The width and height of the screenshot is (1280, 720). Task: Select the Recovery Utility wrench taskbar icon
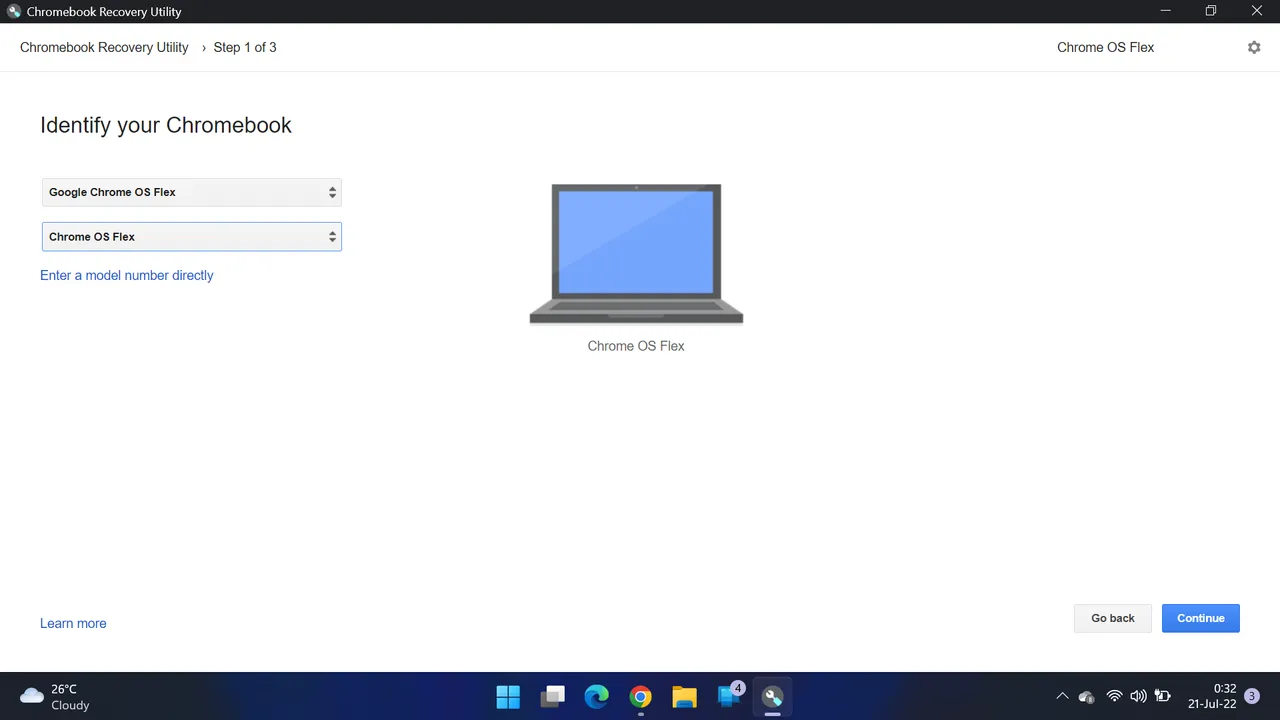772,696
